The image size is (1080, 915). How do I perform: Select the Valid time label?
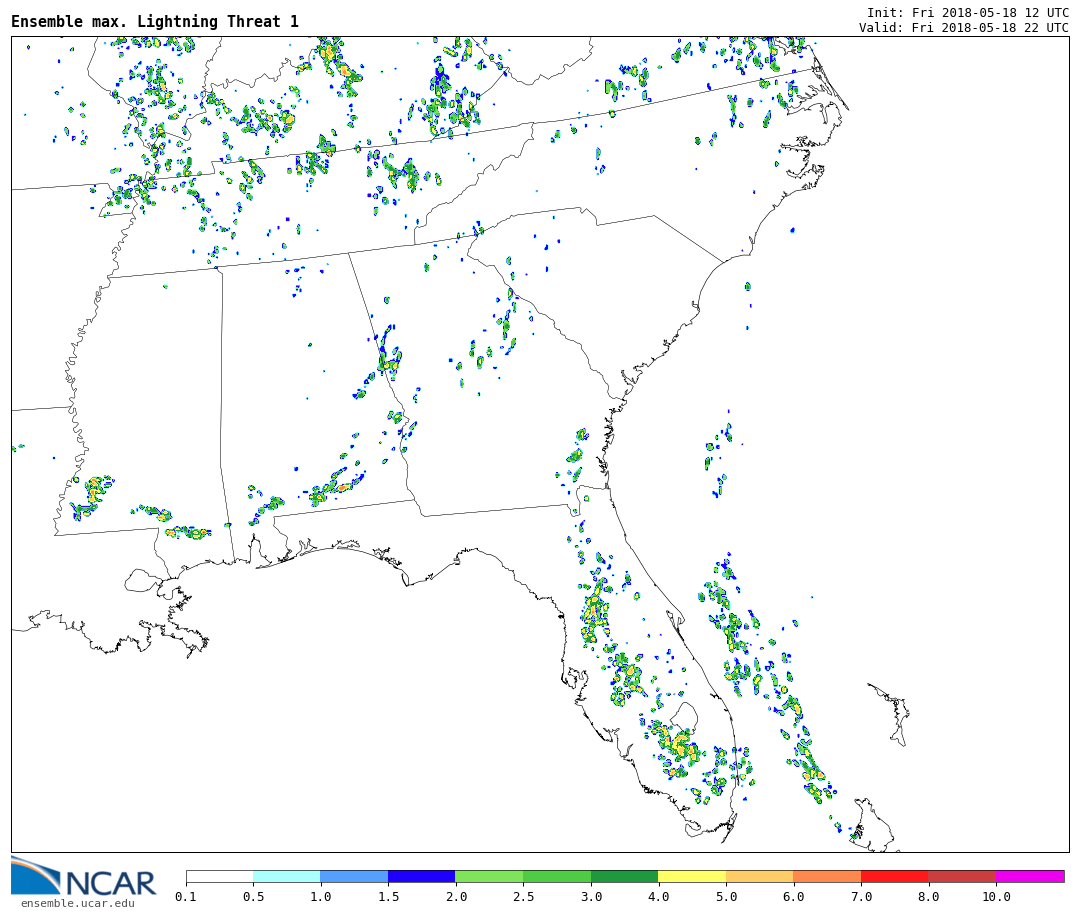pyautogui.click(x=963, y=28)
